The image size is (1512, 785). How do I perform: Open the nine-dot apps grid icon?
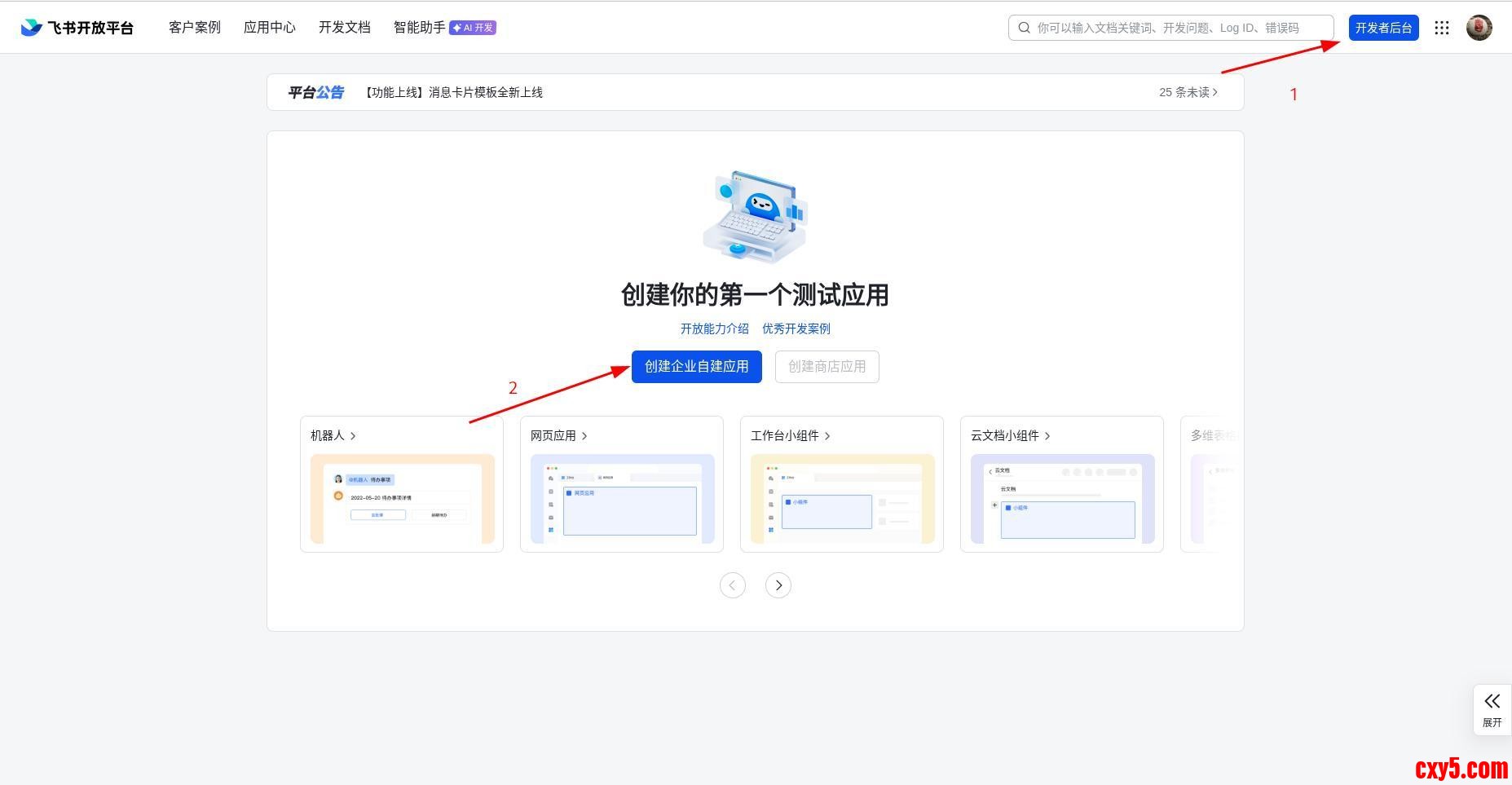[x=1441, y=28]
